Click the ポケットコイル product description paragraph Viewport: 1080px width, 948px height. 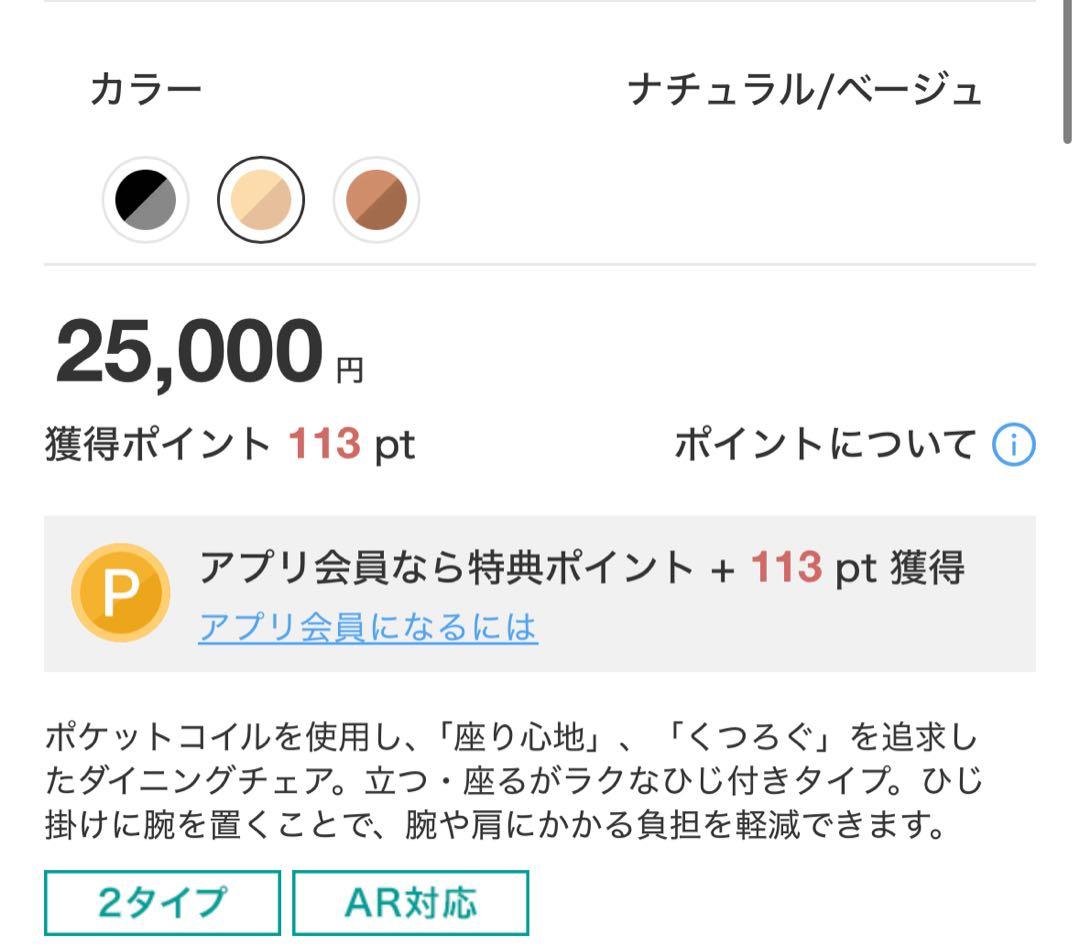coord(510,783)
